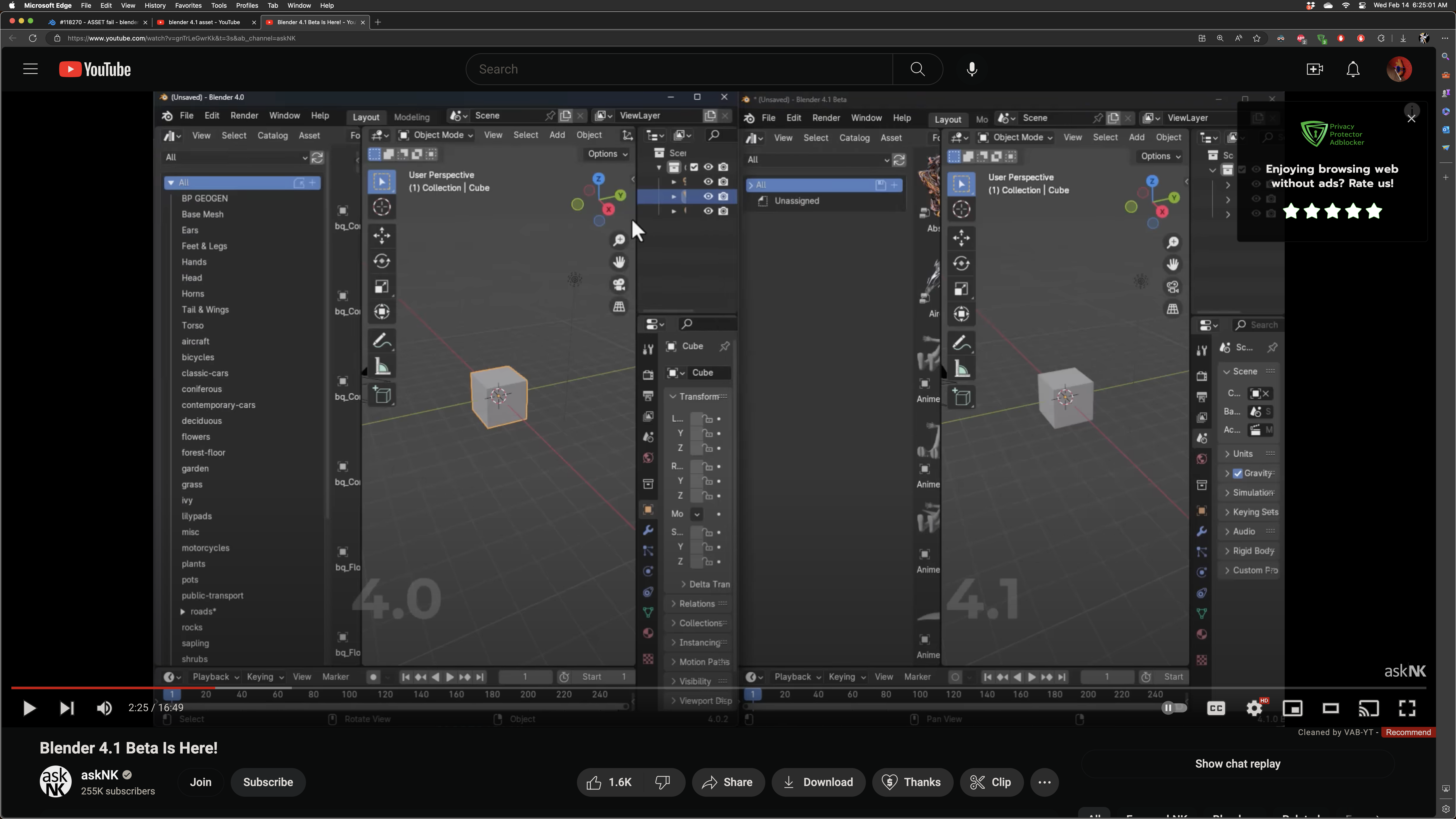Click the YouTube search input field
Image resolution: width=1456 pixels, height=819 pixels.
coord(679,69)
